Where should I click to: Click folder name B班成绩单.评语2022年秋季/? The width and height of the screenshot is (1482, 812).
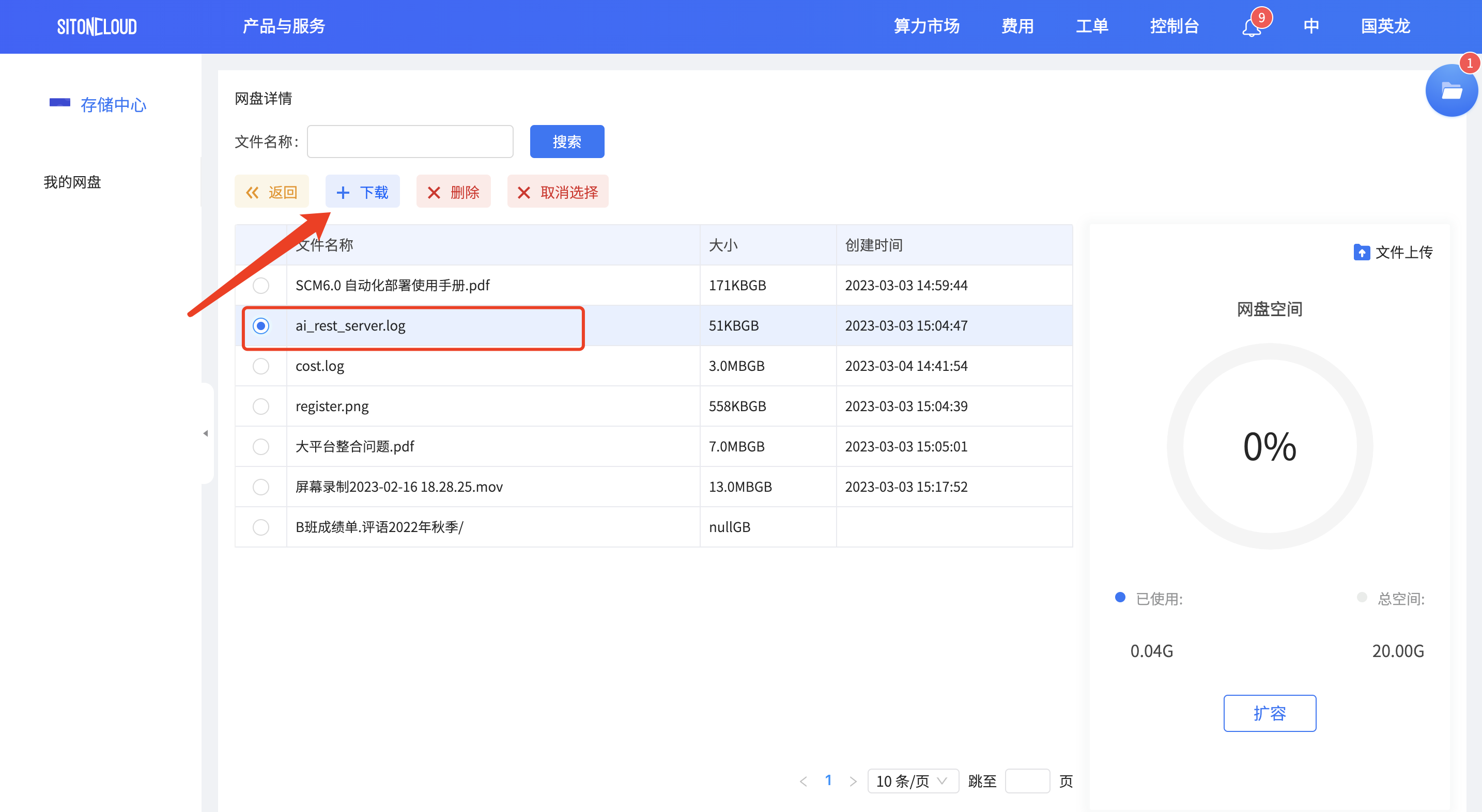point(379,527)
